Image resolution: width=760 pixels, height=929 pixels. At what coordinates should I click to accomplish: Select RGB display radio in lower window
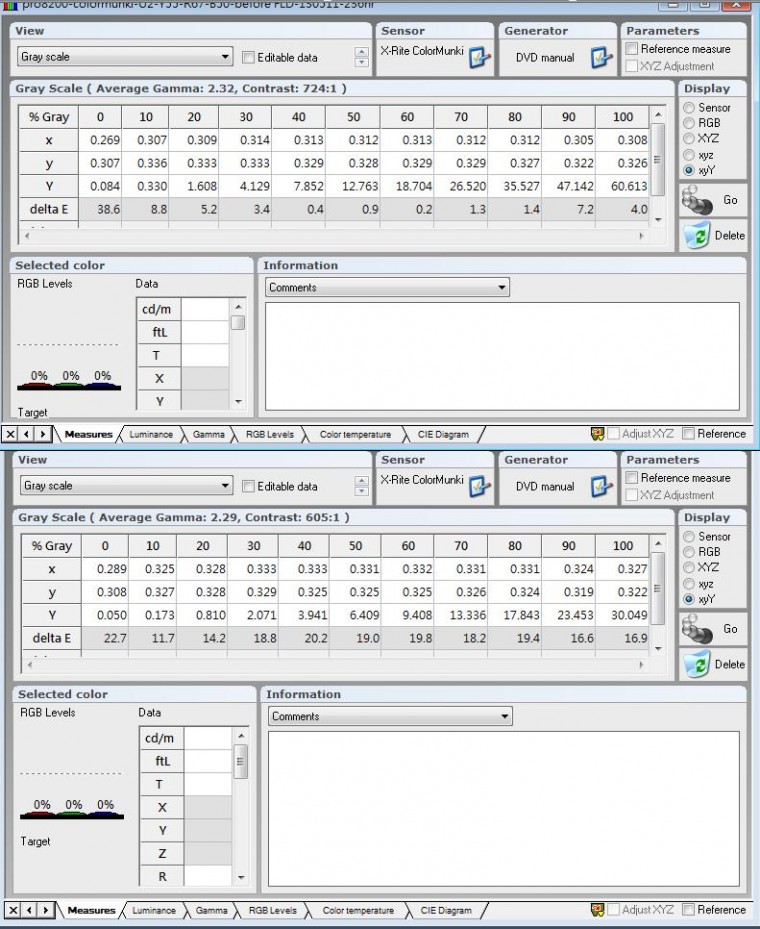tap(689, 552)
